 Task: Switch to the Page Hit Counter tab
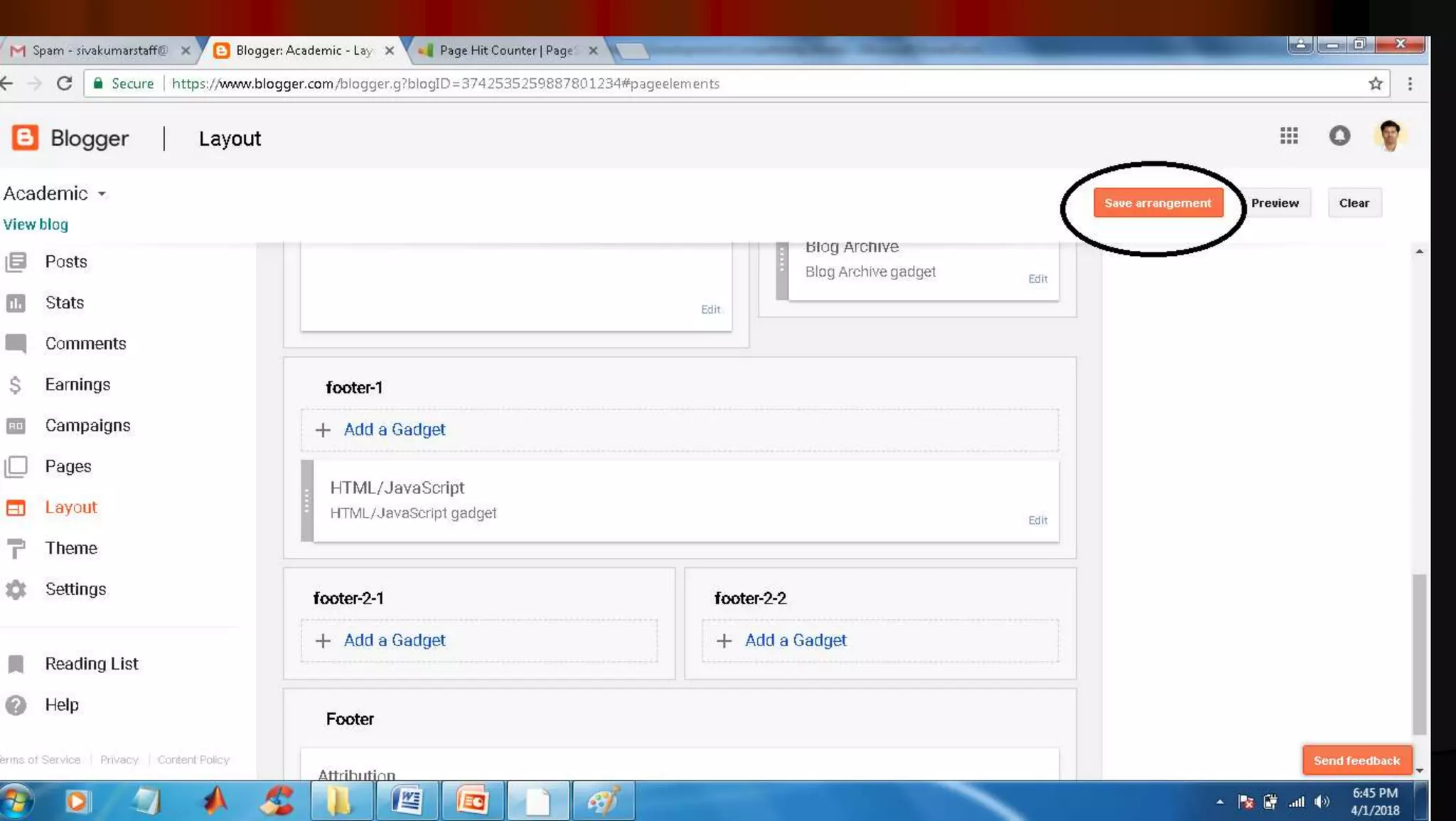click(x=506, y=50)
